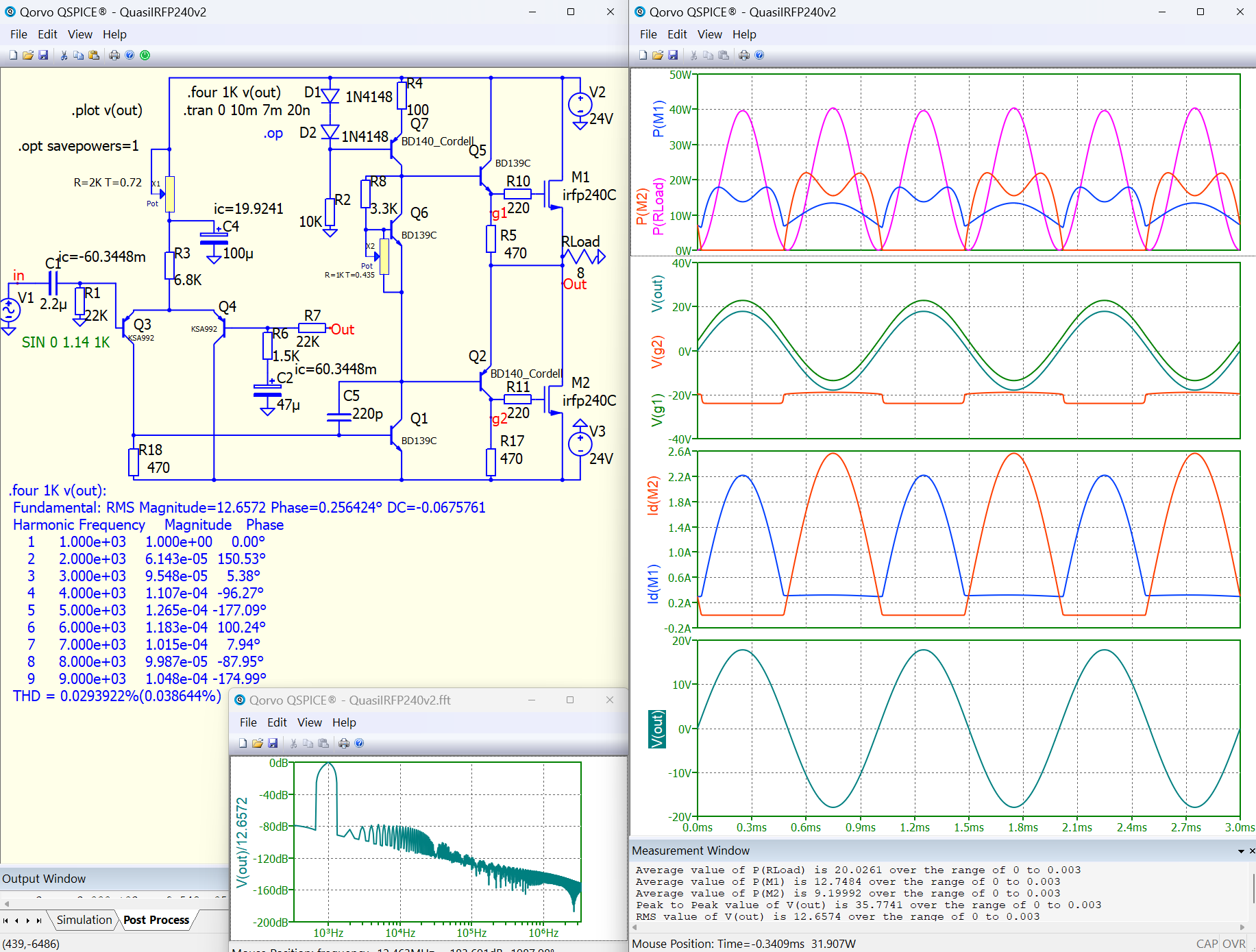
Task: Click Print icon in FFT window toolbar
Action: click(344, 744)
